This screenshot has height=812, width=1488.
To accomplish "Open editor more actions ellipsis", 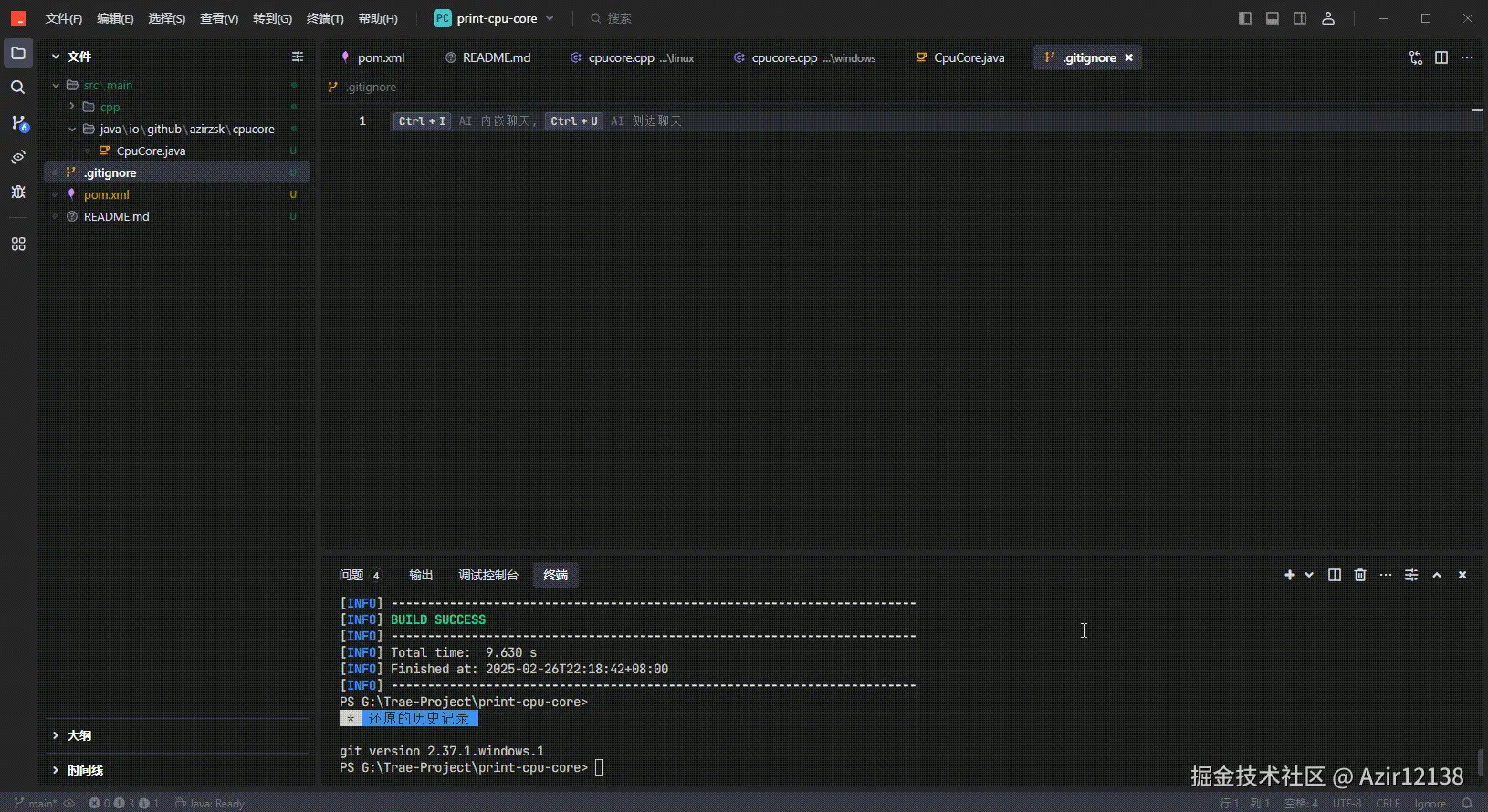I will [1467, 57].
